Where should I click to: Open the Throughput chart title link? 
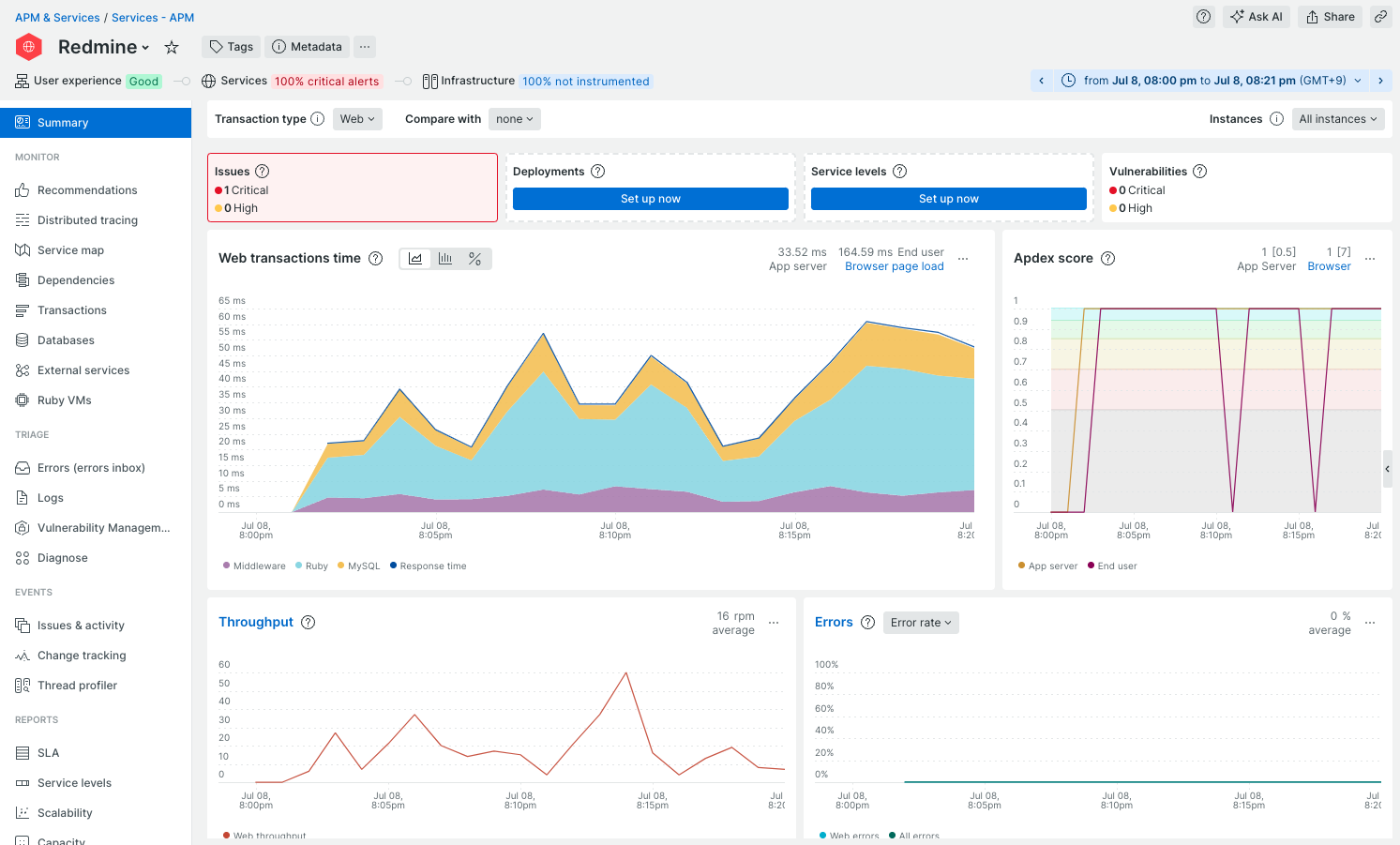[256, 623]
